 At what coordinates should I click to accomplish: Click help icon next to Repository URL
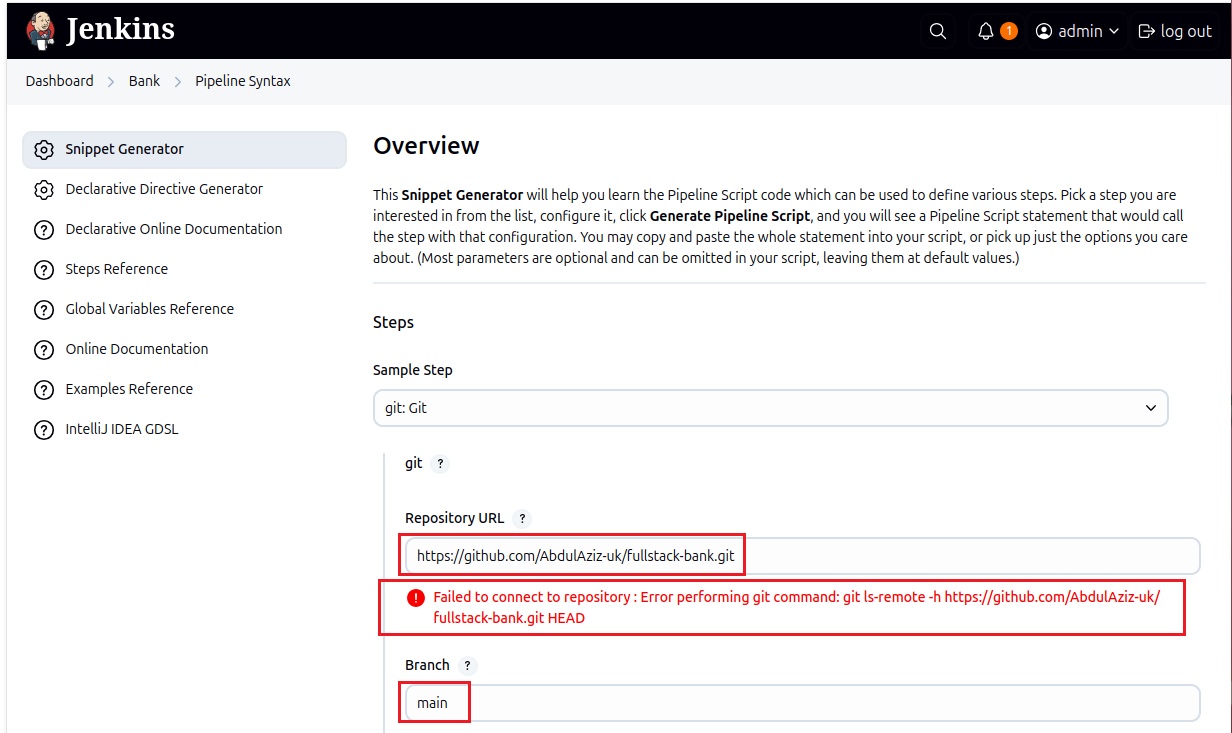[x=521, y=518]
